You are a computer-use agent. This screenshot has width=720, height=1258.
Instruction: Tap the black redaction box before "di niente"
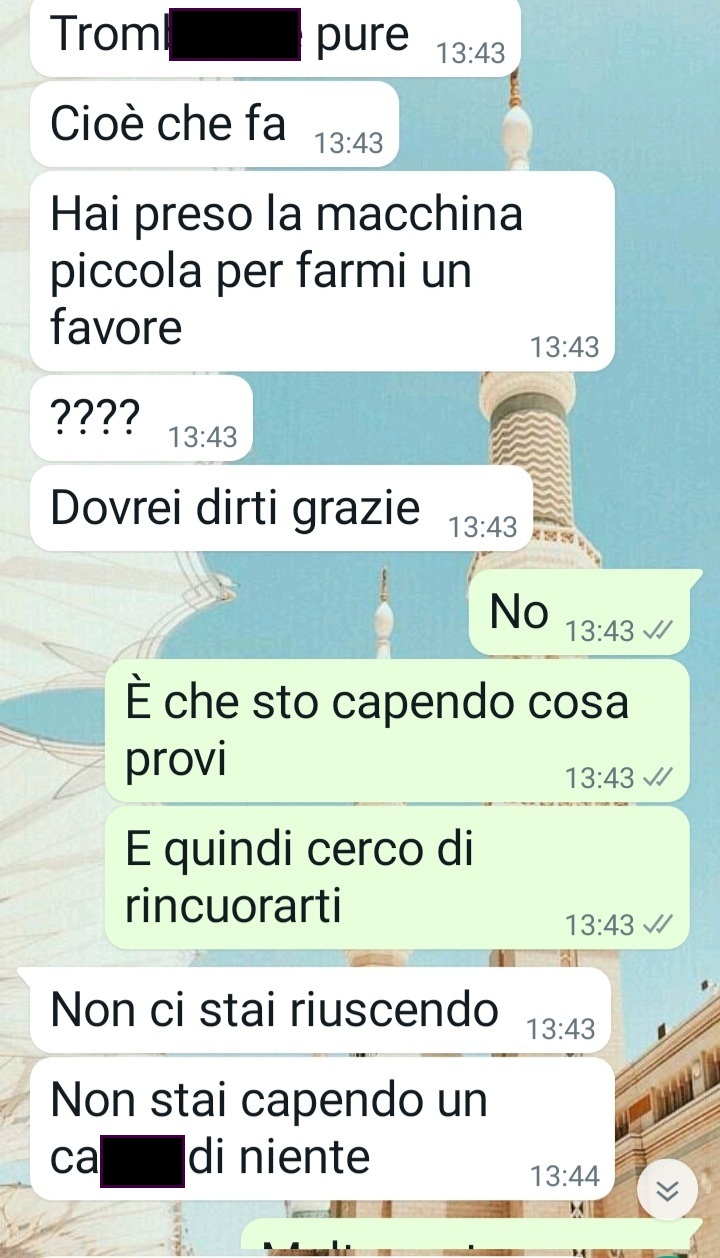[x=142, y=1161]
